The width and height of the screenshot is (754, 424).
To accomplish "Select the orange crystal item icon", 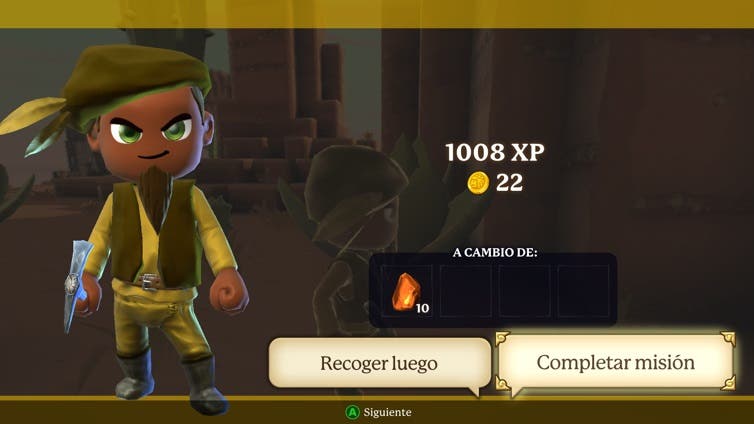I will coord(406,291).
